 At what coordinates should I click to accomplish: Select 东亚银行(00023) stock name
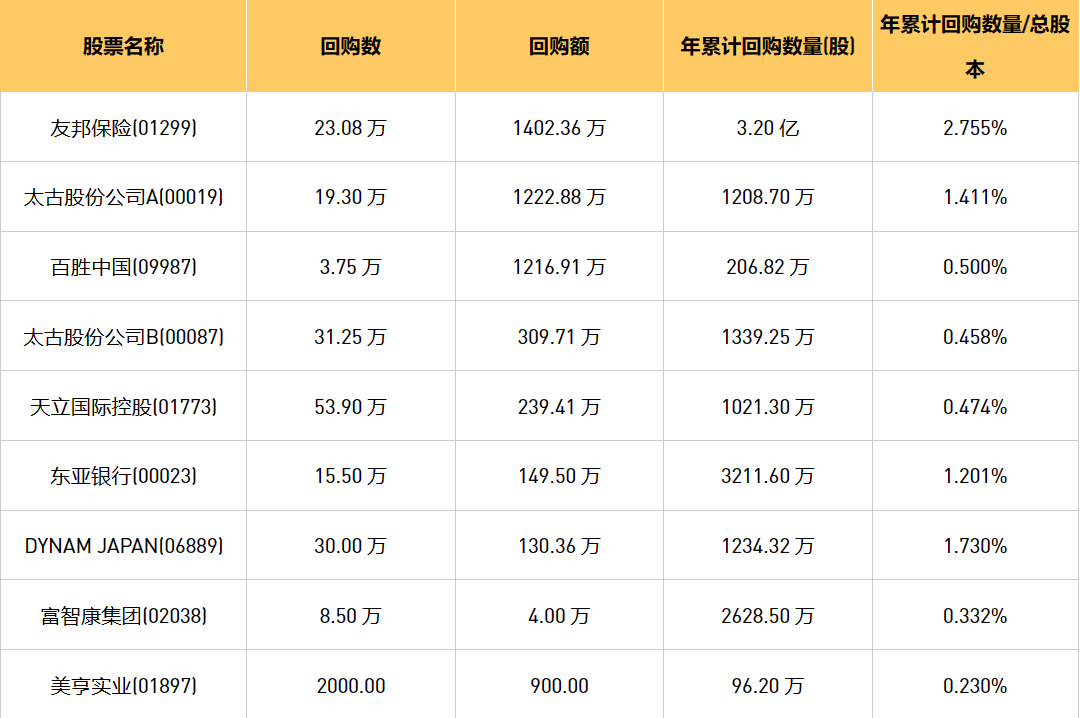click(123, 476)
